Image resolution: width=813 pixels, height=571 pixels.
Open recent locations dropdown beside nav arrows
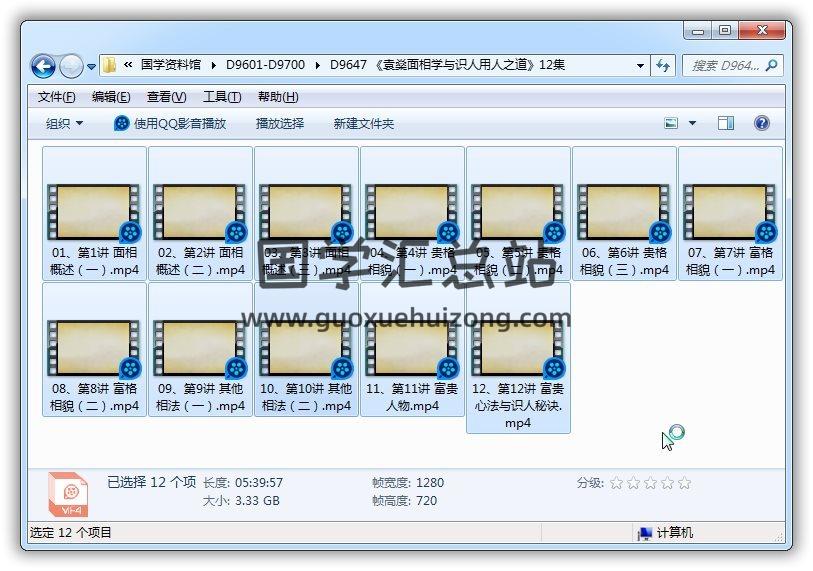coord(91,67)
